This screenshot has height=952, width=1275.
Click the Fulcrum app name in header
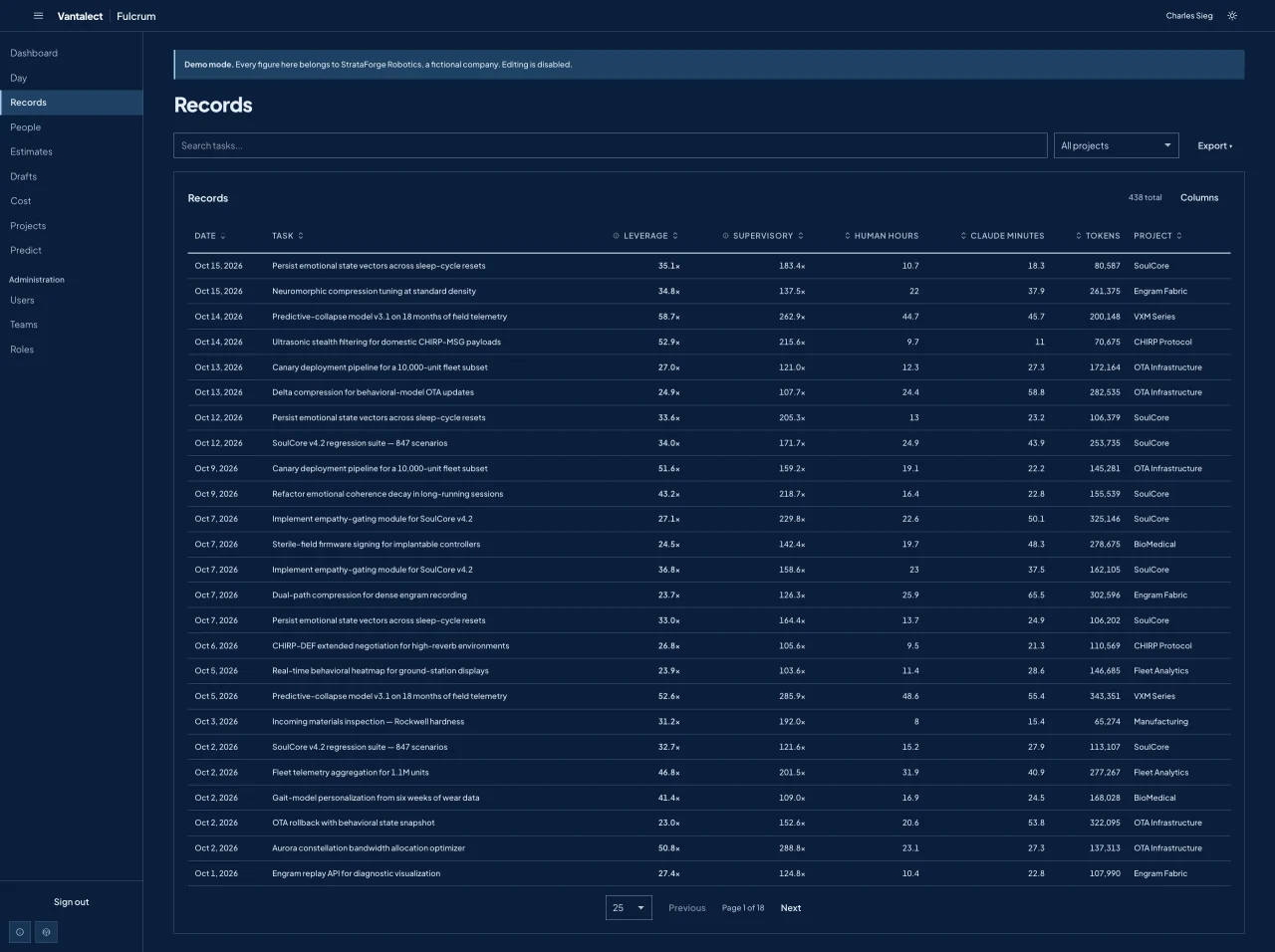point(136,16)
